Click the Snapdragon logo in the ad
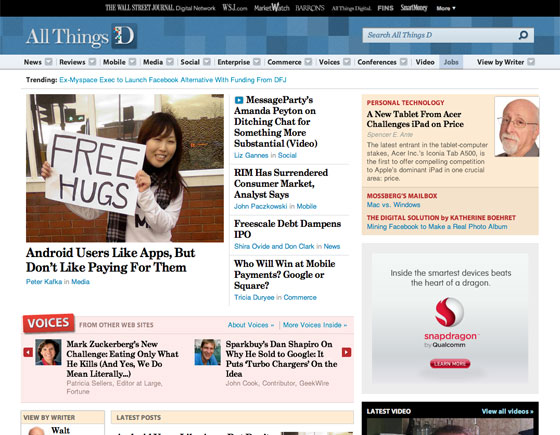The image size is (560, 435). (x=449, y=312)
